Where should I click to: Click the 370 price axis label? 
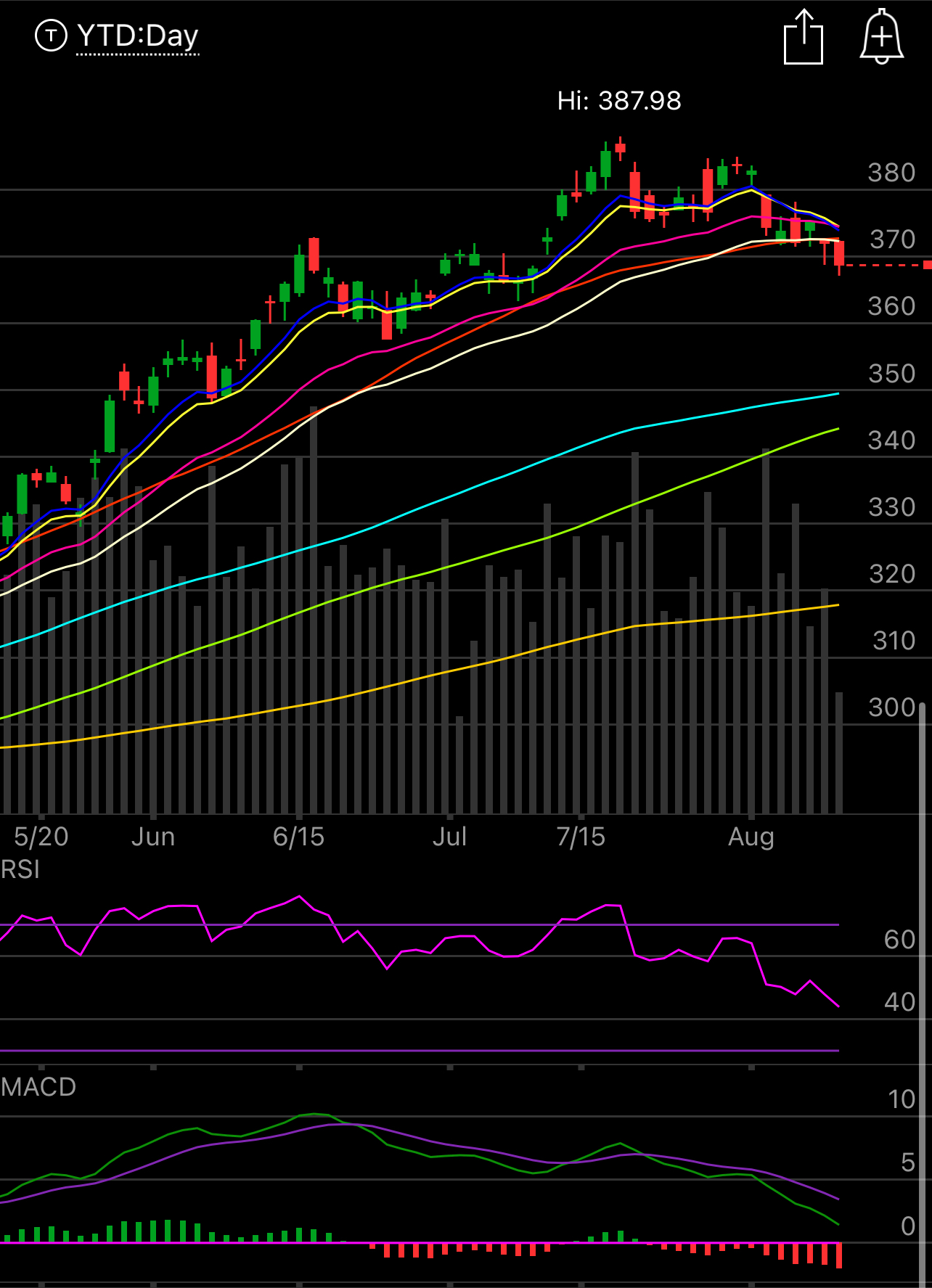tap(893, 239)
